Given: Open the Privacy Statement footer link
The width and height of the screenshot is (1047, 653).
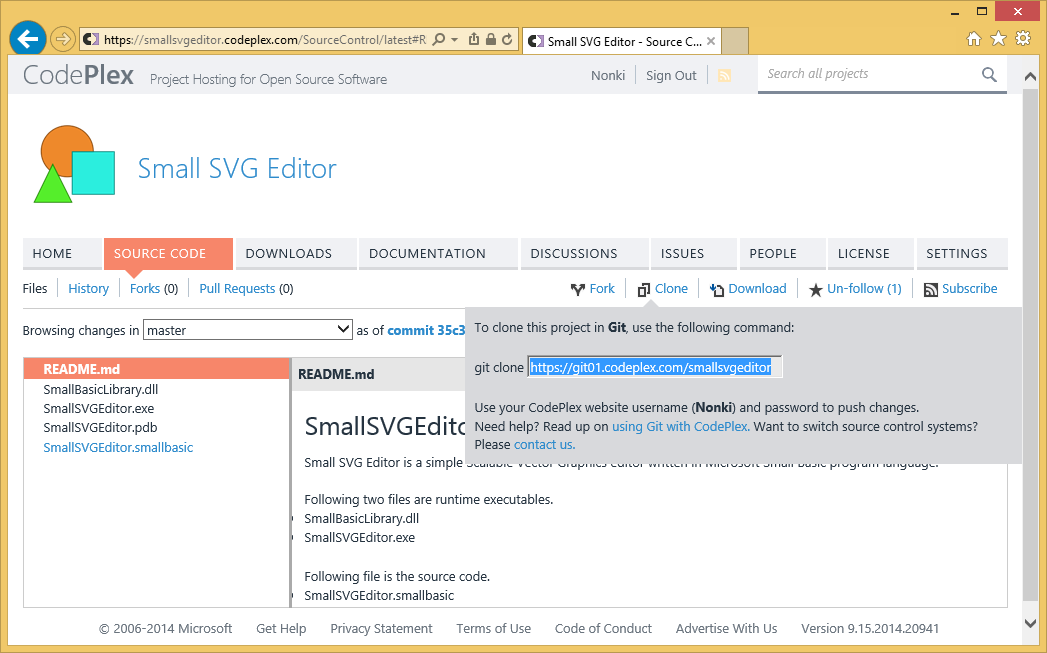Looking at the screenshot, I should pyautogui.click(x=381, y=628).
